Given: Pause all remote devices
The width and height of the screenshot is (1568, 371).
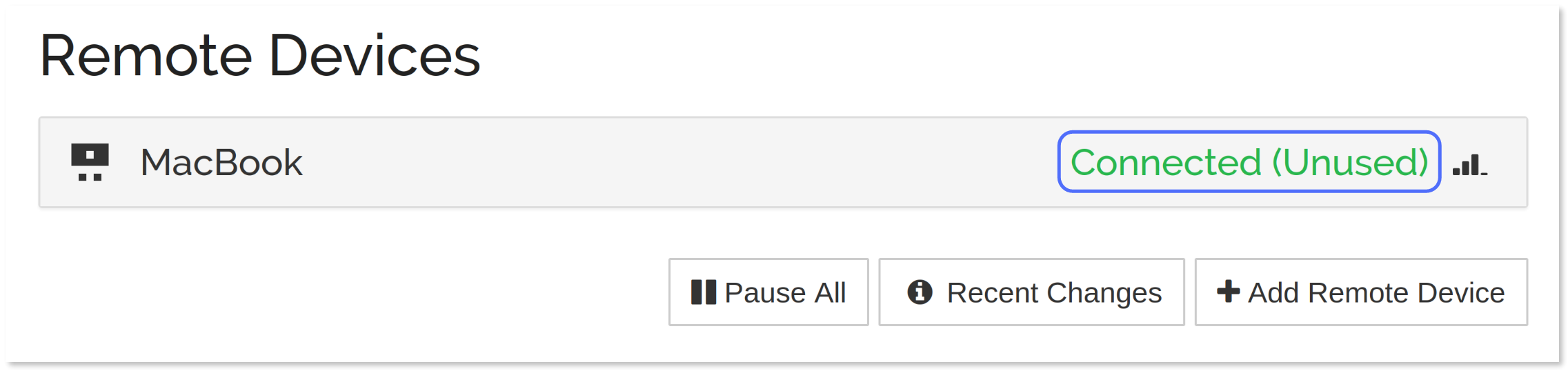Looking at the screenshot, I should tap(768, 292).
